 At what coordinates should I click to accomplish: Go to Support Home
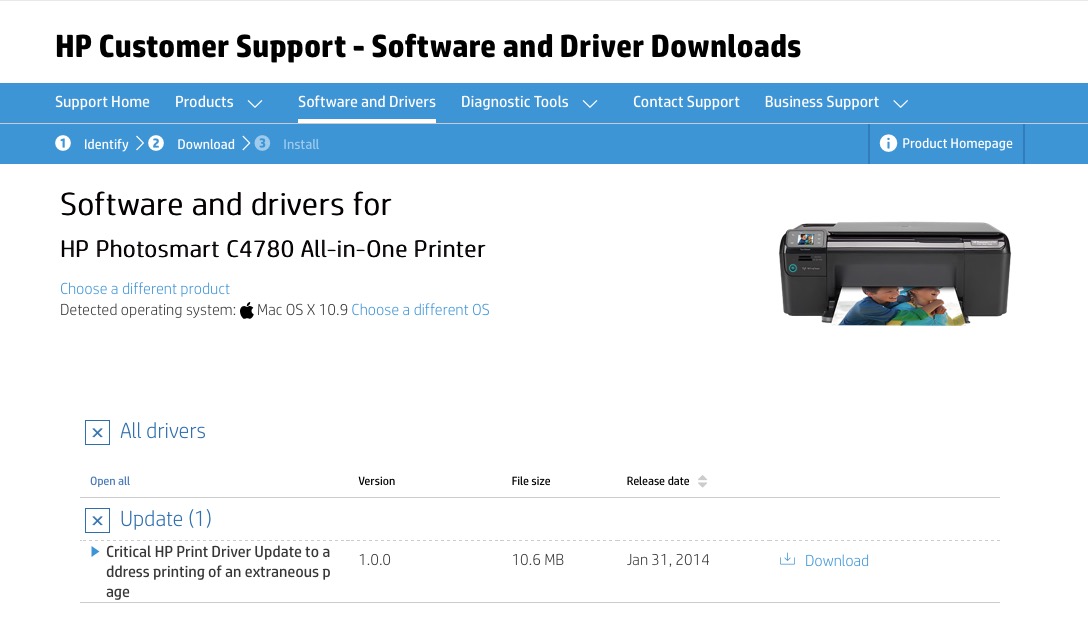pyautogui.click(x=102, y=102)
